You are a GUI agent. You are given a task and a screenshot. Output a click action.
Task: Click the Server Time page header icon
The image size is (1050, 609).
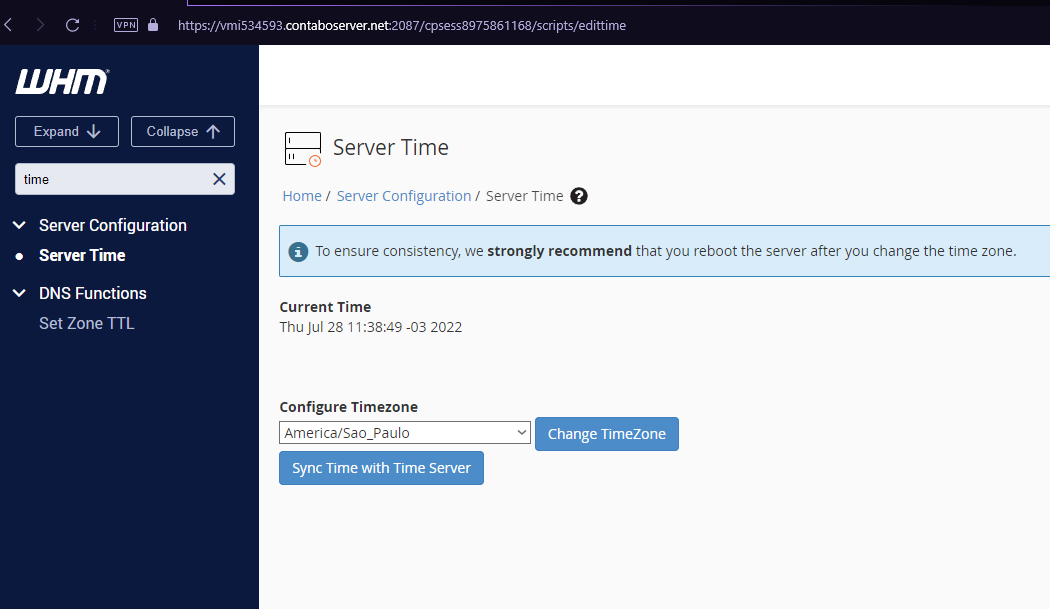point(303,148)
